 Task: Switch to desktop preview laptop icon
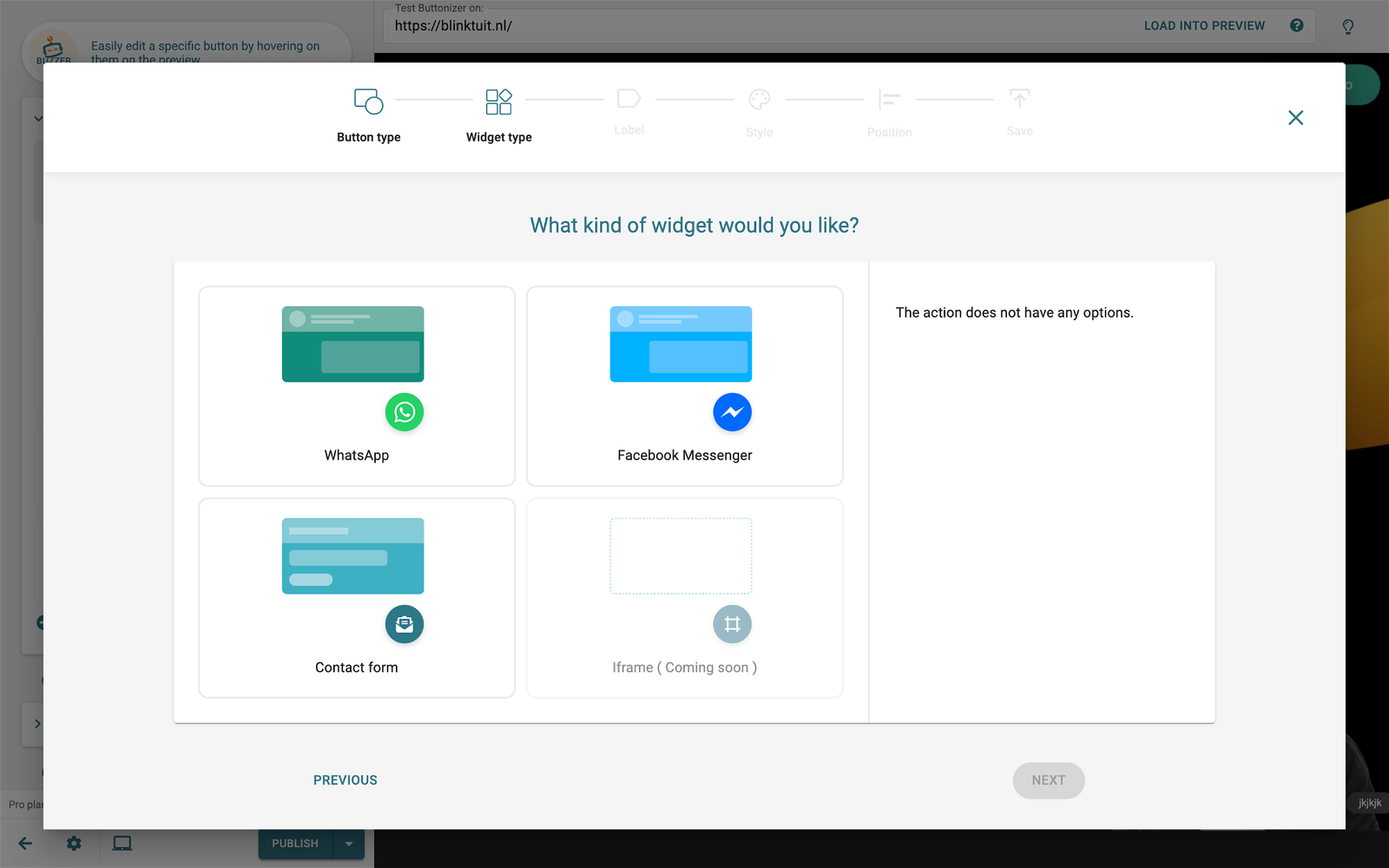click(x=122, y=844)
